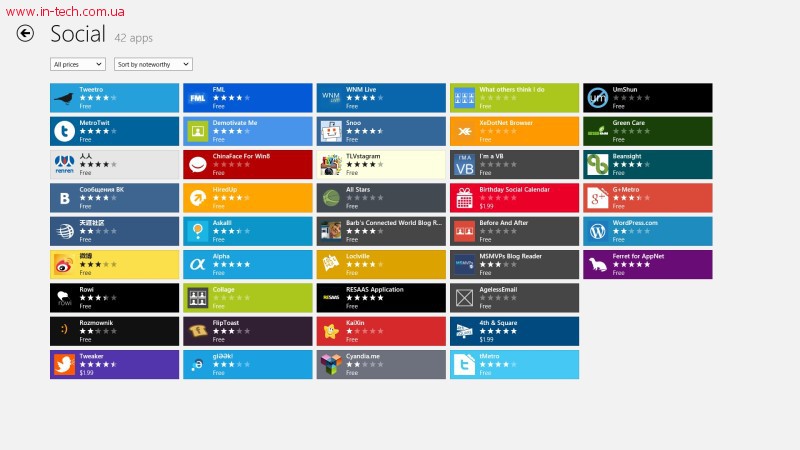Select the KaiXin star icon

[331, 331]
